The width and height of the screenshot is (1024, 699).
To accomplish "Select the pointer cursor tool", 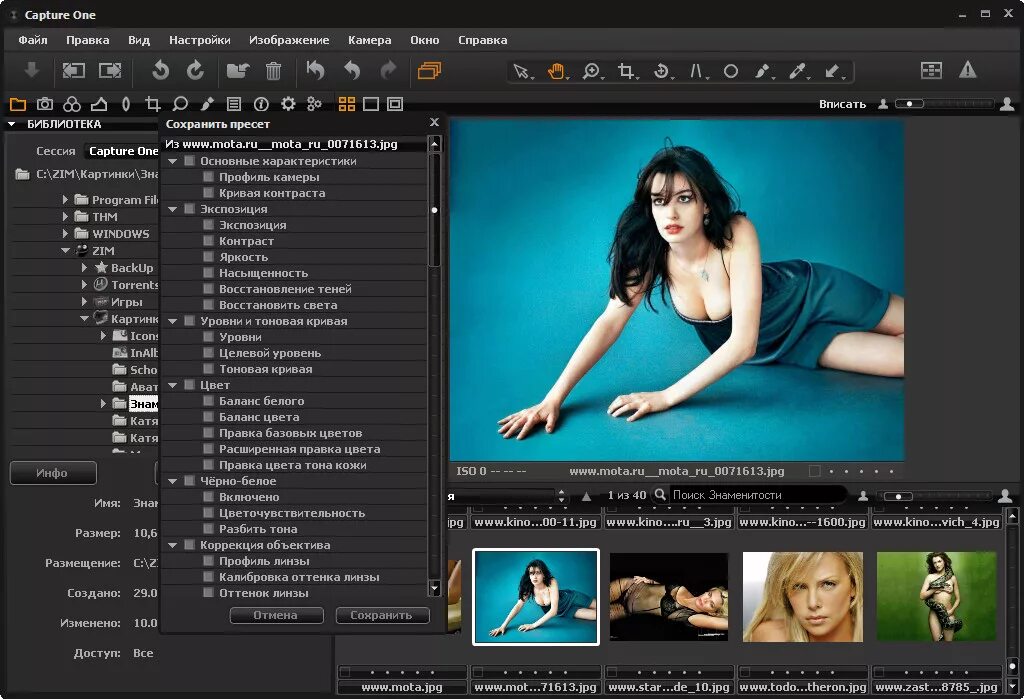I will [x=521, y=71].
